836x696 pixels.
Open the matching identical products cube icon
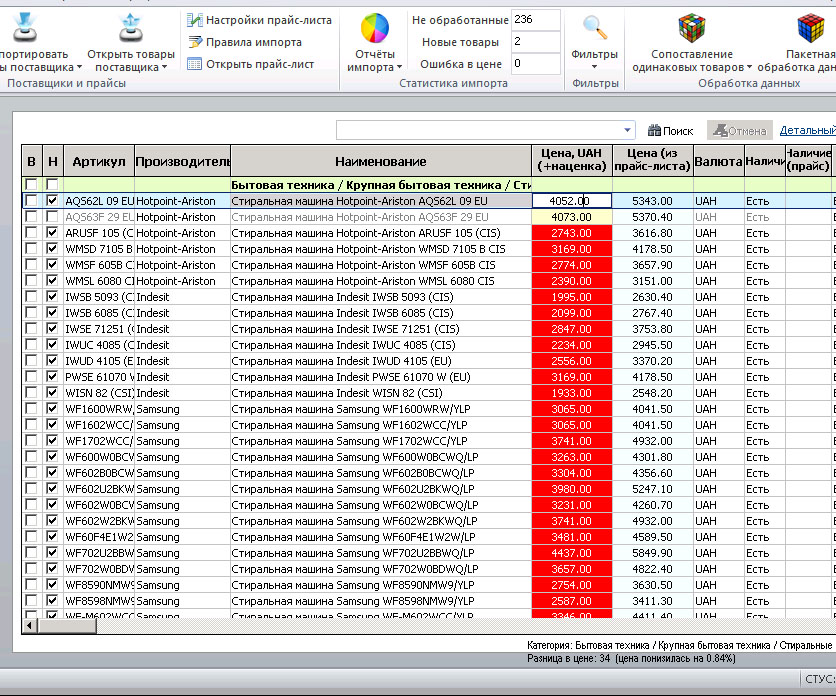click(692, 28)
